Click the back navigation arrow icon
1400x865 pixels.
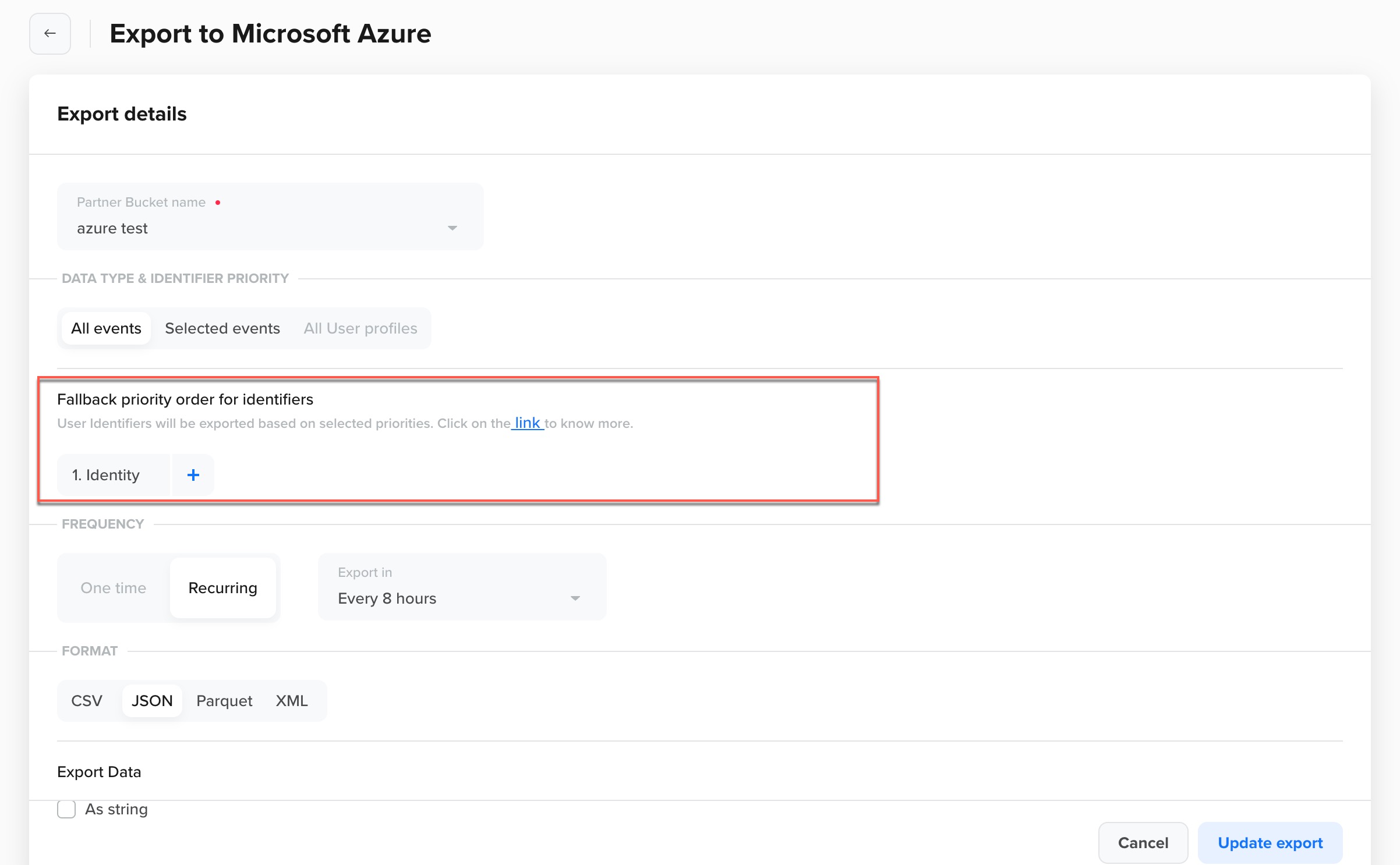(49, 33)
